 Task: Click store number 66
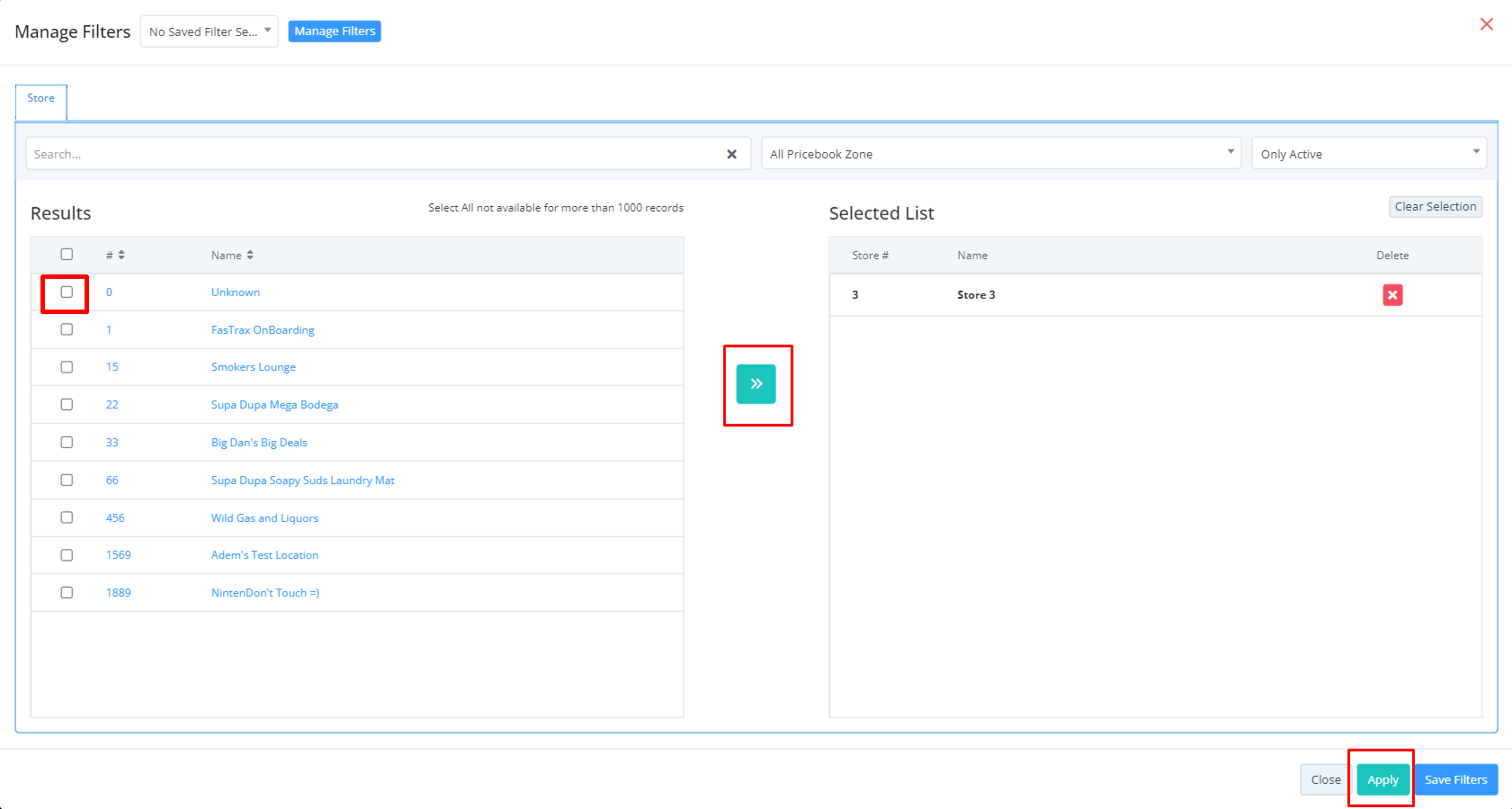[x=112, y=481]
